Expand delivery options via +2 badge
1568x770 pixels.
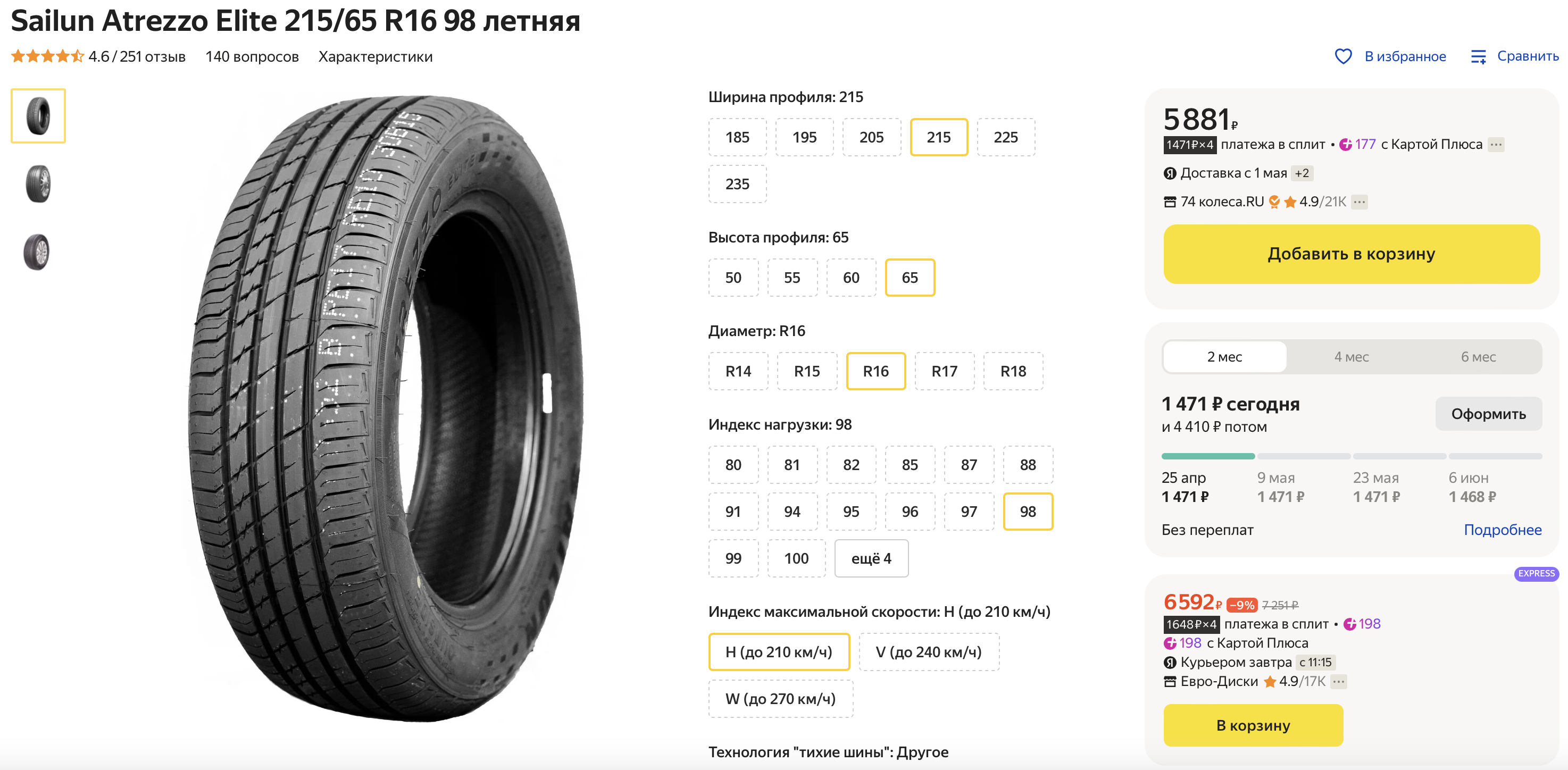pyautogui.click(x=1302, y=173)
